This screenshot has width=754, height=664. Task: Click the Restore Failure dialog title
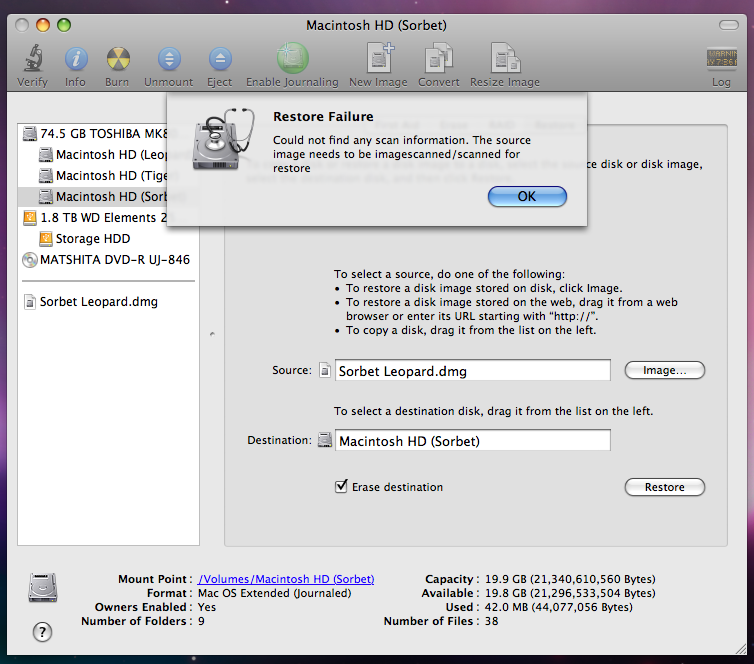(x=323, y=117)
